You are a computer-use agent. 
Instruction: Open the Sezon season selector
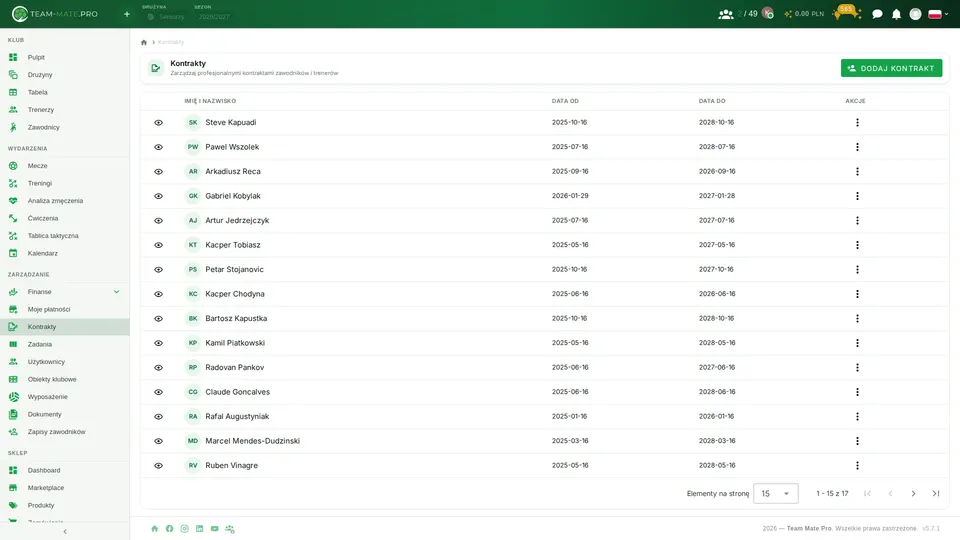[212, 13]
